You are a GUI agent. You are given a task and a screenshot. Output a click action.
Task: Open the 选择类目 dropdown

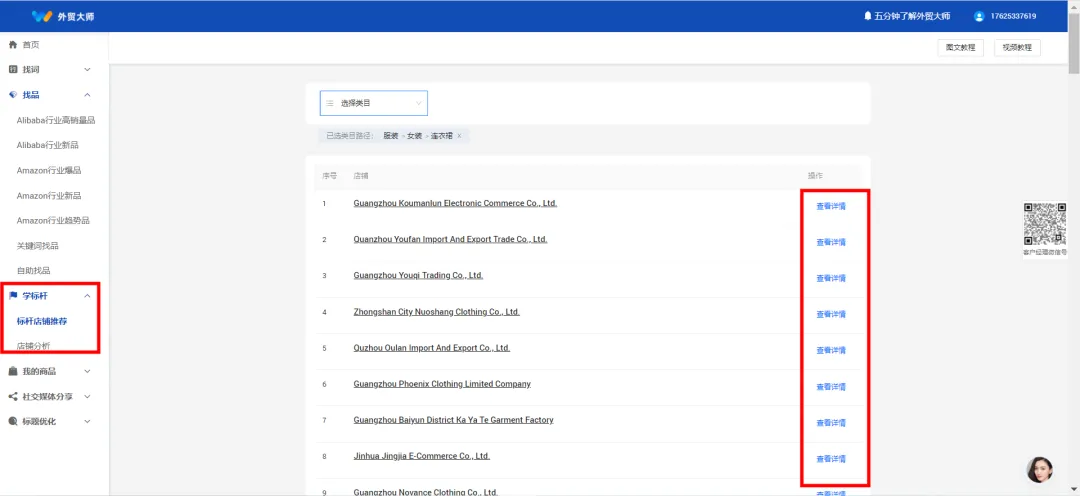click(x=373, y=103)
